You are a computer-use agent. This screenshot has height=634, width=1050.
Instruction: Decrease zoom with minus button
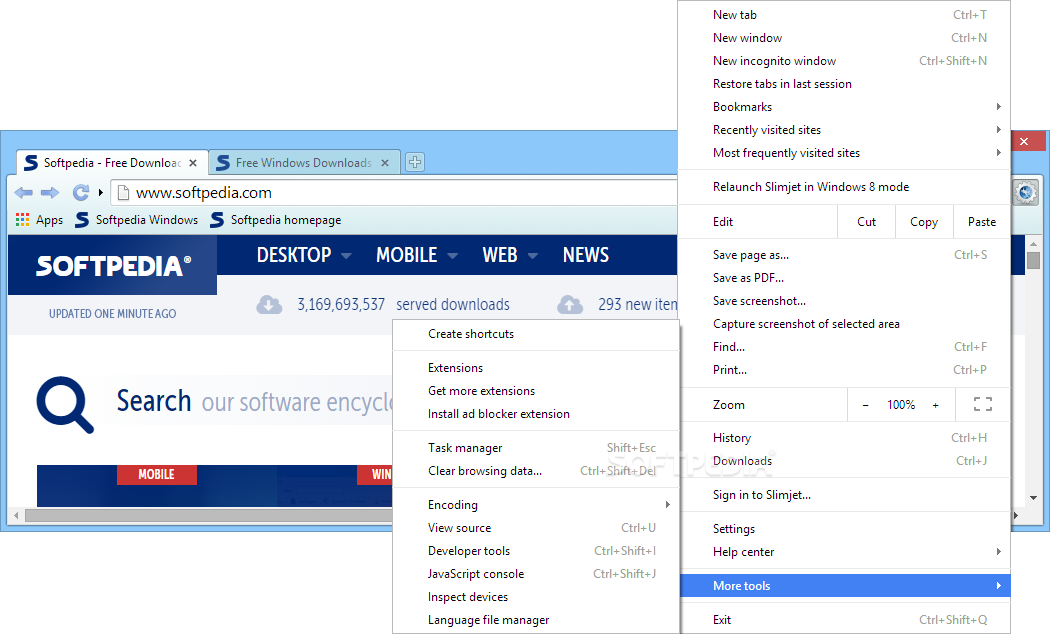click(x=865, y=405)
